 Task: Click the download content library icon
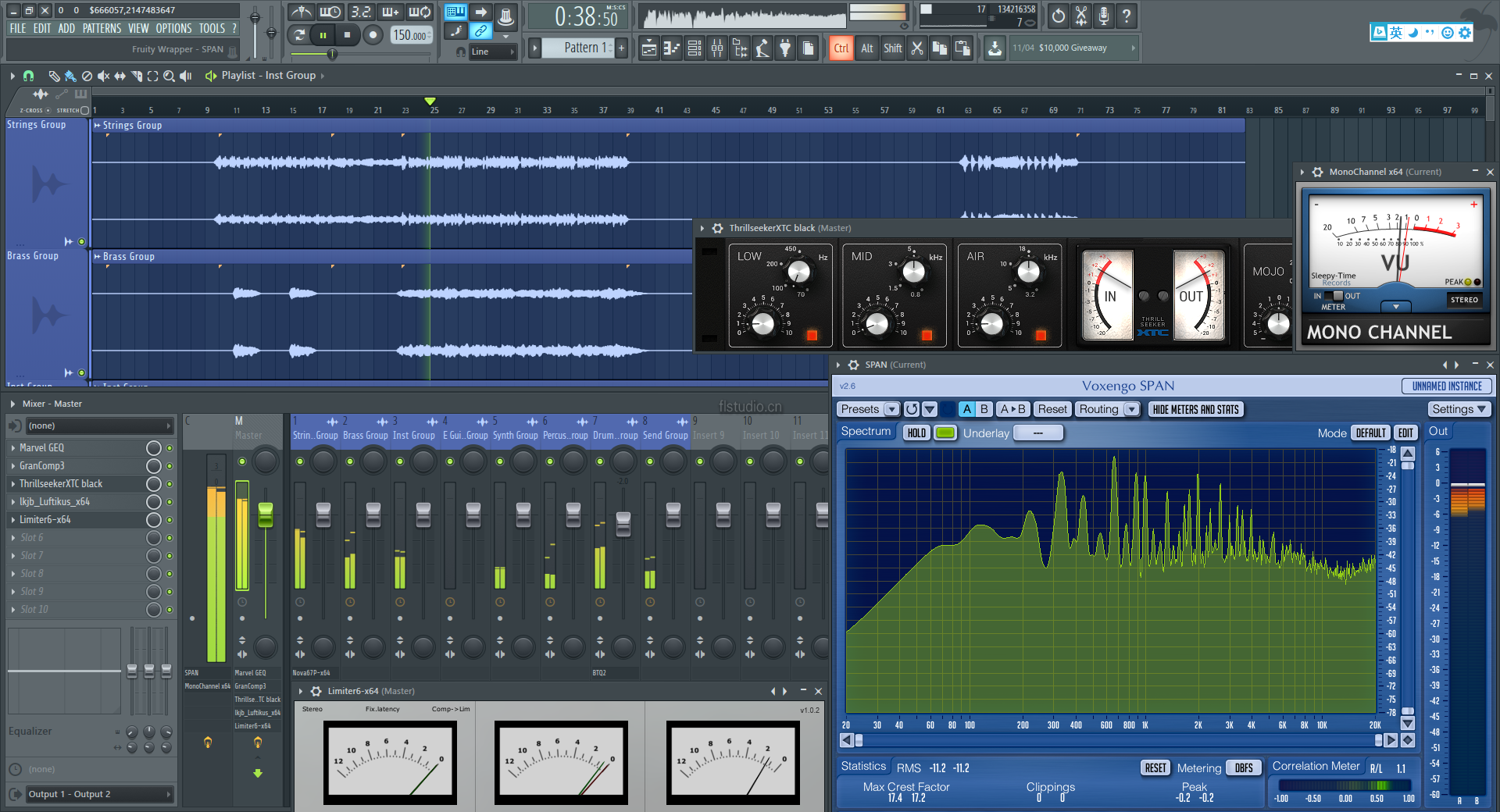995,48
